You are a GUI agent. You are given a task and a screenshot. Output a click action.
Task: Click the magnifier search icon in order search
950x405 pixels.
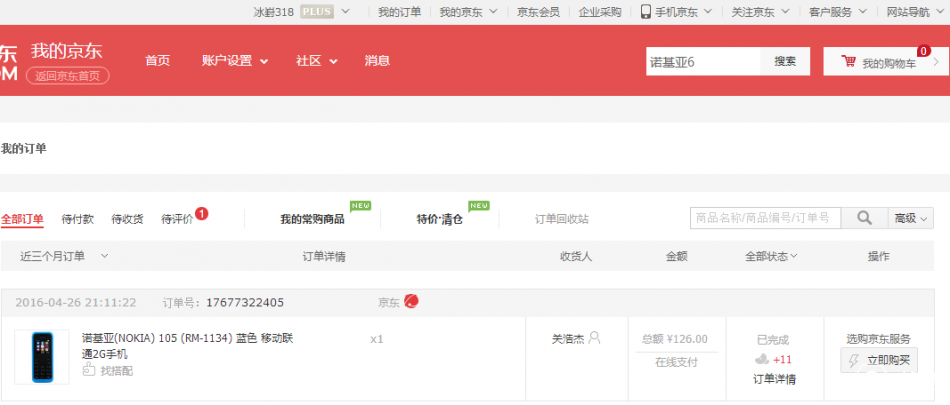pos(865,218)
